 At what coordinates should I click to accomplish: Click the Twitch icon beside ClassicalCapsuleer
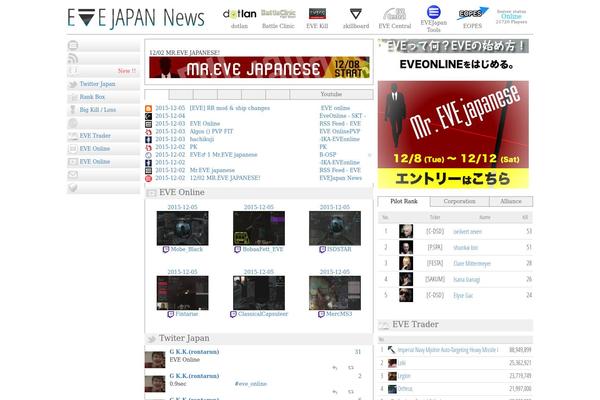click(233, 314)
